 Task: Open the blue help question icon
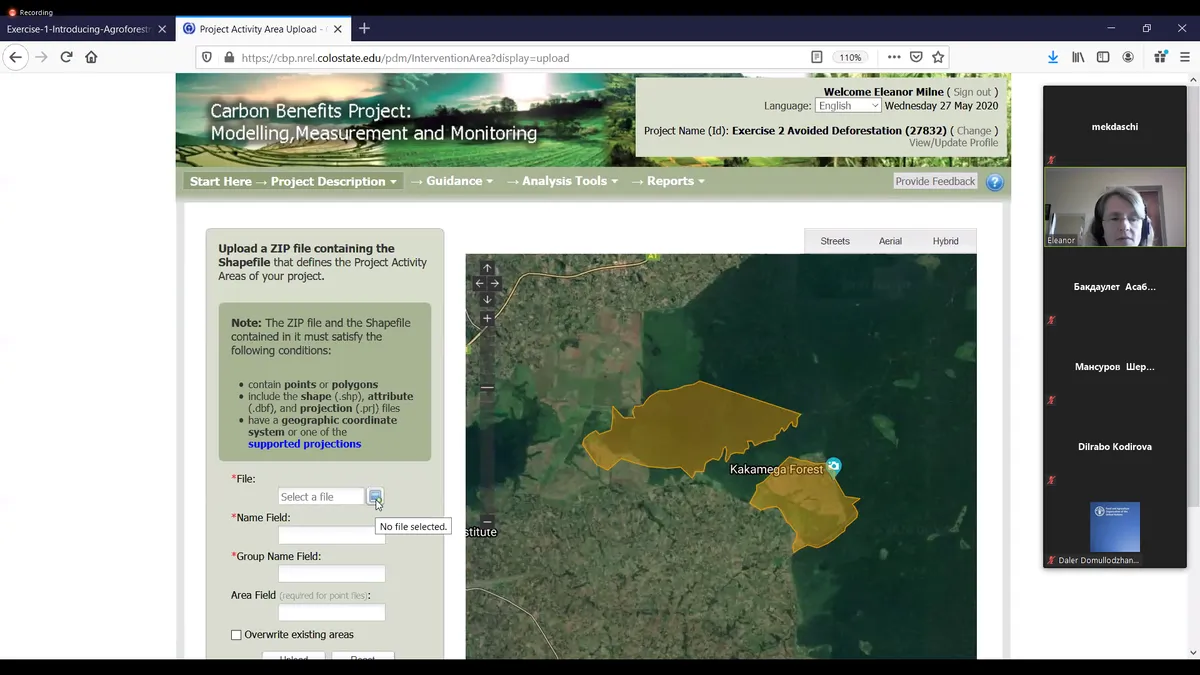click(x=994, y=182)
